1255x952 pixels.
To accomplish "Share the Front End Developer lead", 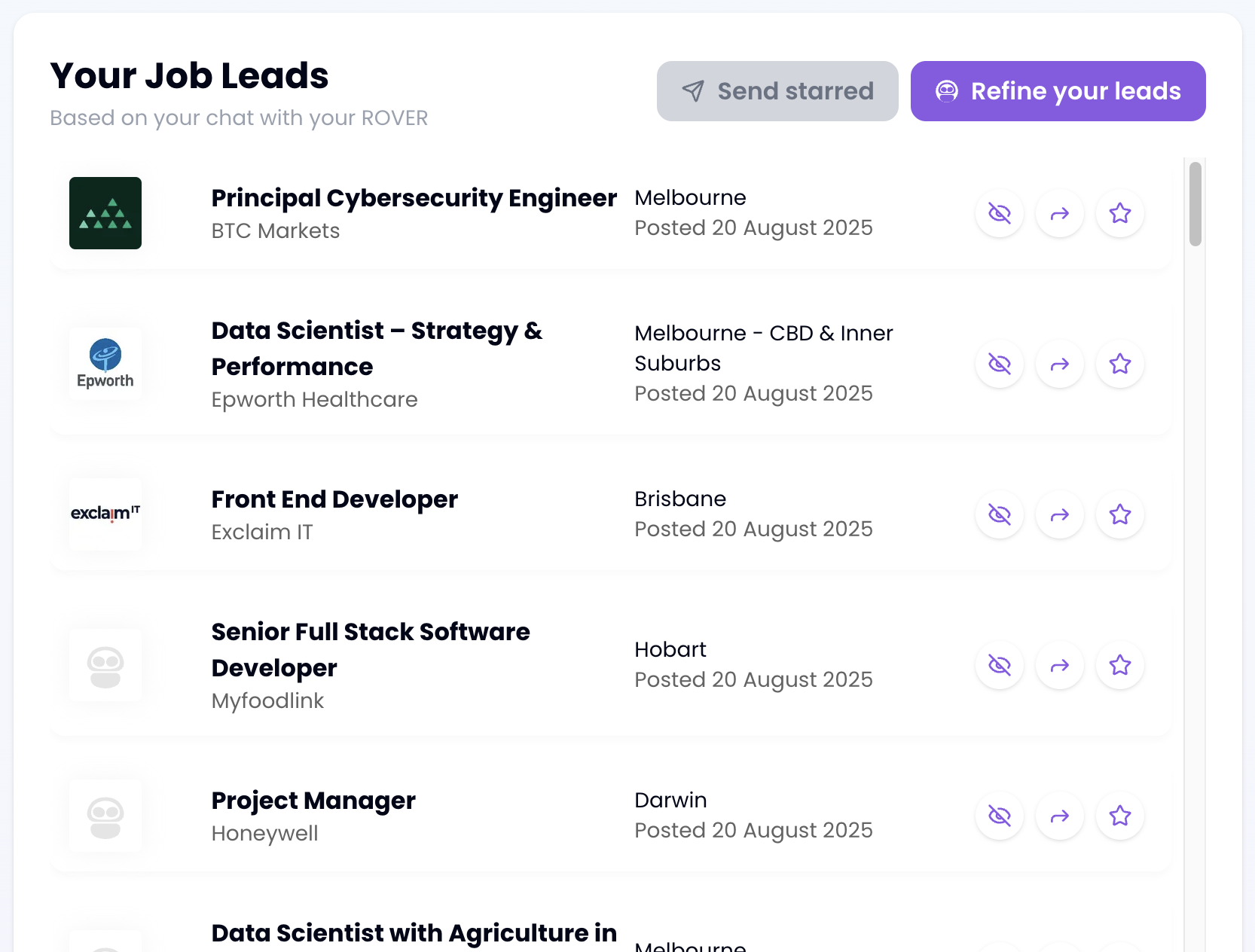I will [x=1059, y=514].
